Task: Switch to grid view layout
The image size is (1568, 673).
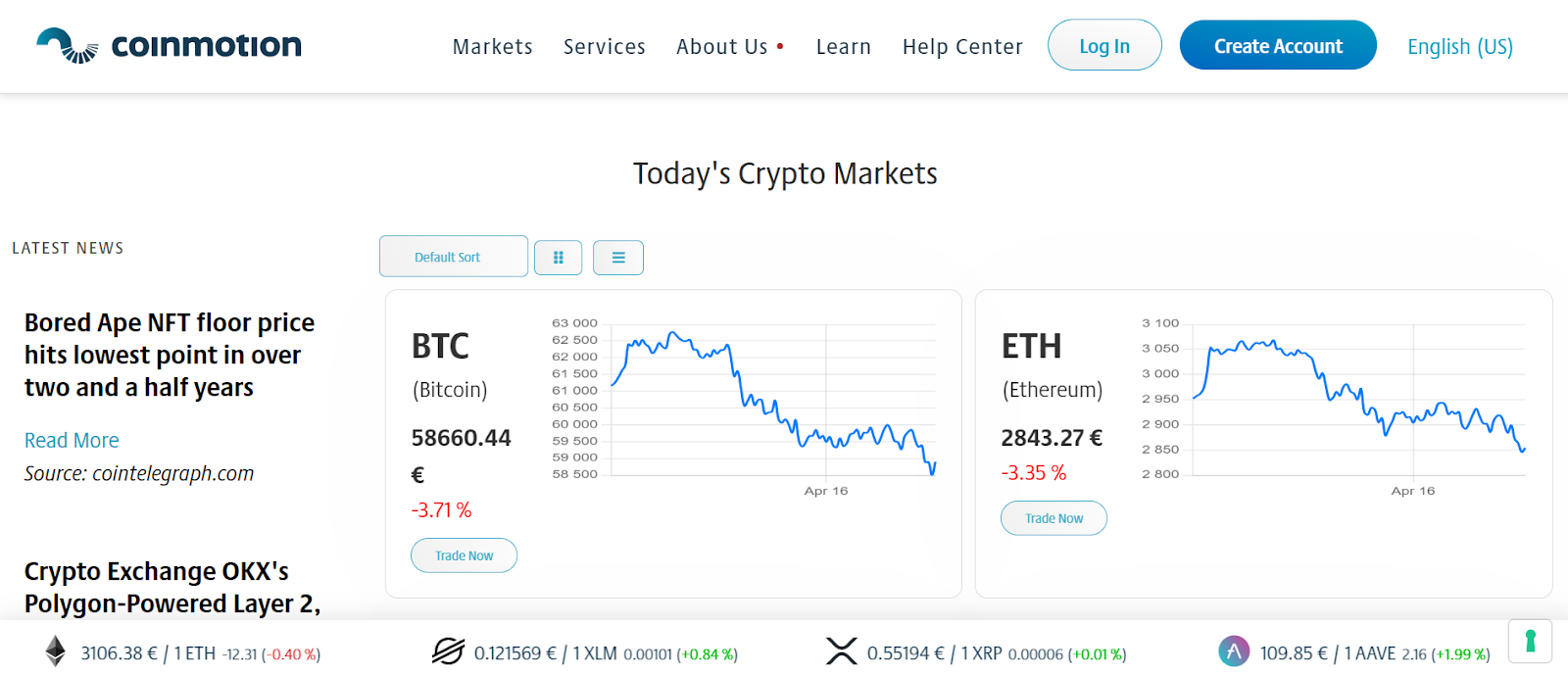Action: click(559, 258)
